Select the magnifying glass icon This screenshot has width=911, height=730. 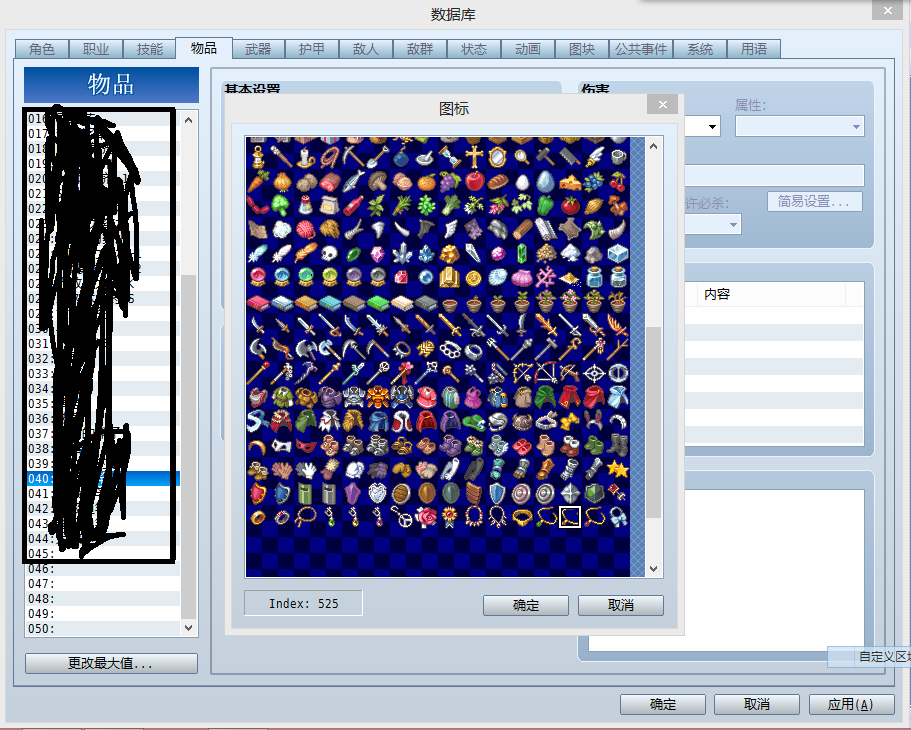pyautogui.click(x=522, y=157)
